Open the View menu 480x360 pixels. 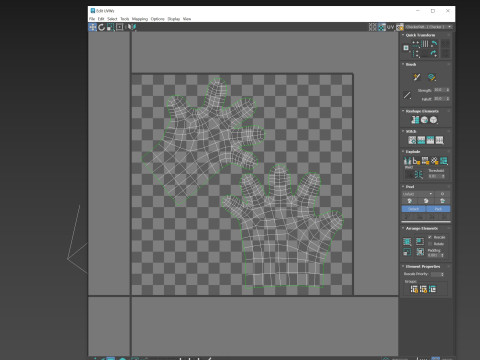187,19
